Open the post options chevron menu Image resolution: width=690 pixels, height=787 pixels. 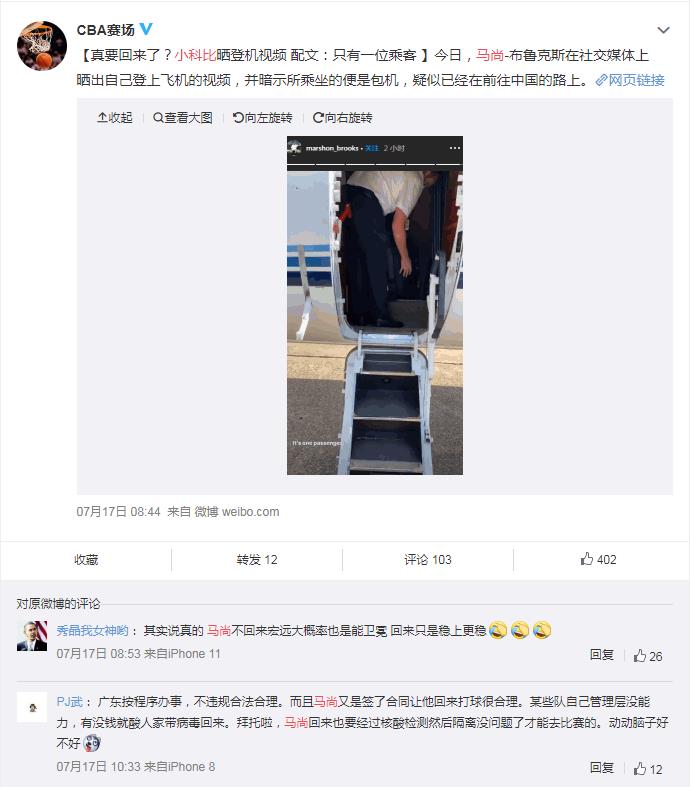pos(663,30)
